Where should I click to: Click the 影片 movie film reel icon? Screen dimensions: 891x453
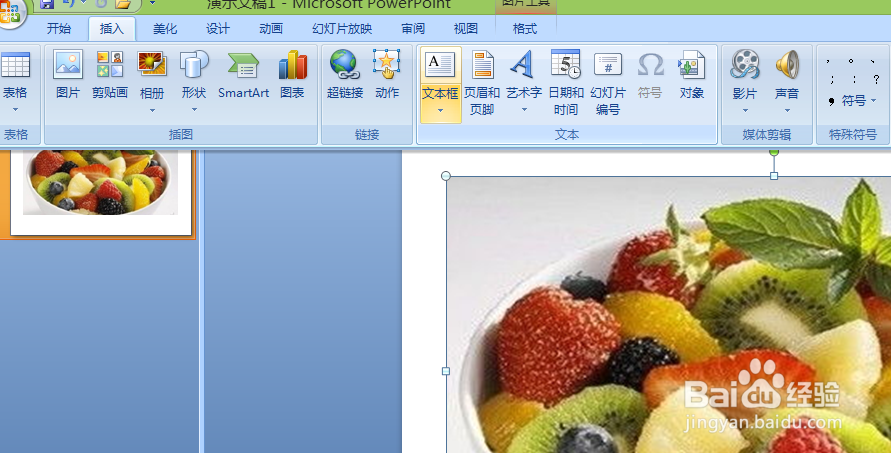pyautogui.click(x=745, y=64)
